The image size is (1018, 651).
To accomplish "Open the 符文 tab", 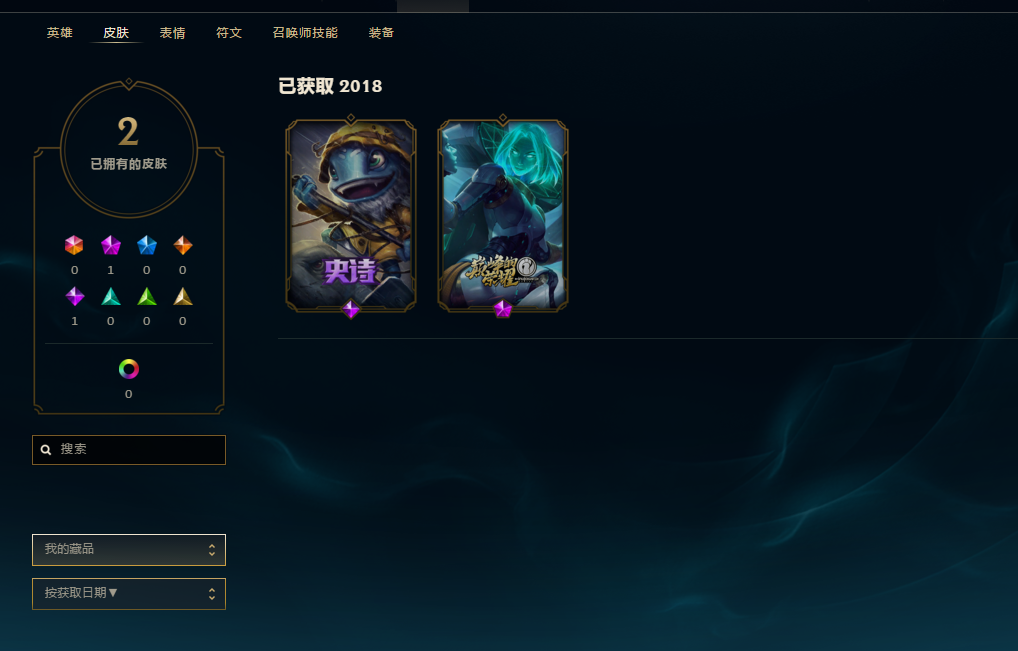I will (x=229, y=32).
